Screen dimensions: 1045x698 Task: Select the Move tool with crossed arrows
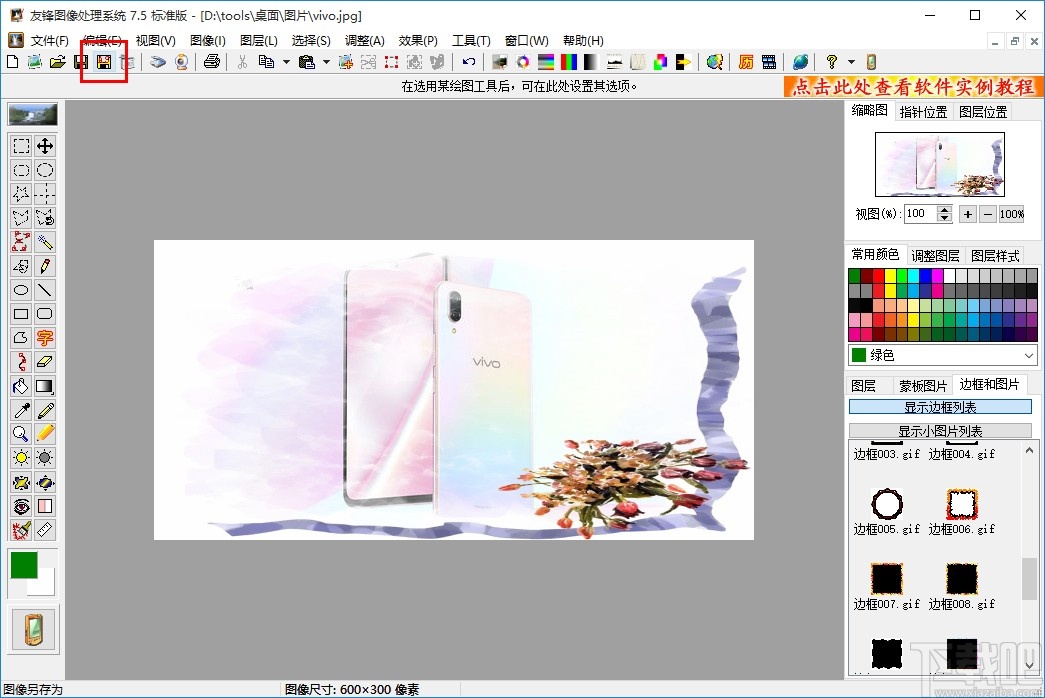45,146
